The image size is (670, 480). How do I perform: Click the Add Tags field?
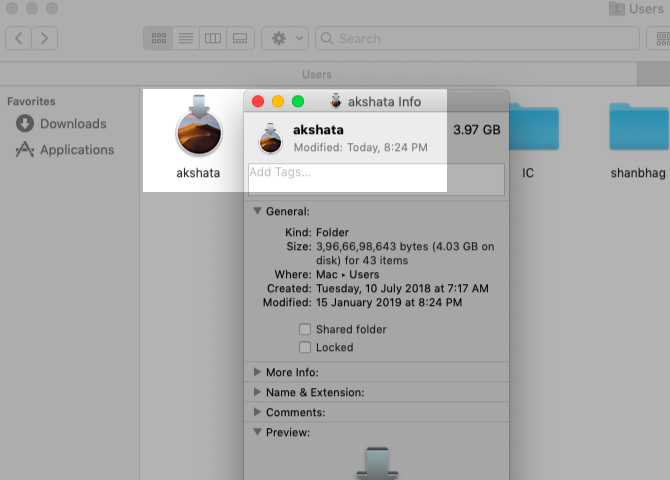point(376,180)
